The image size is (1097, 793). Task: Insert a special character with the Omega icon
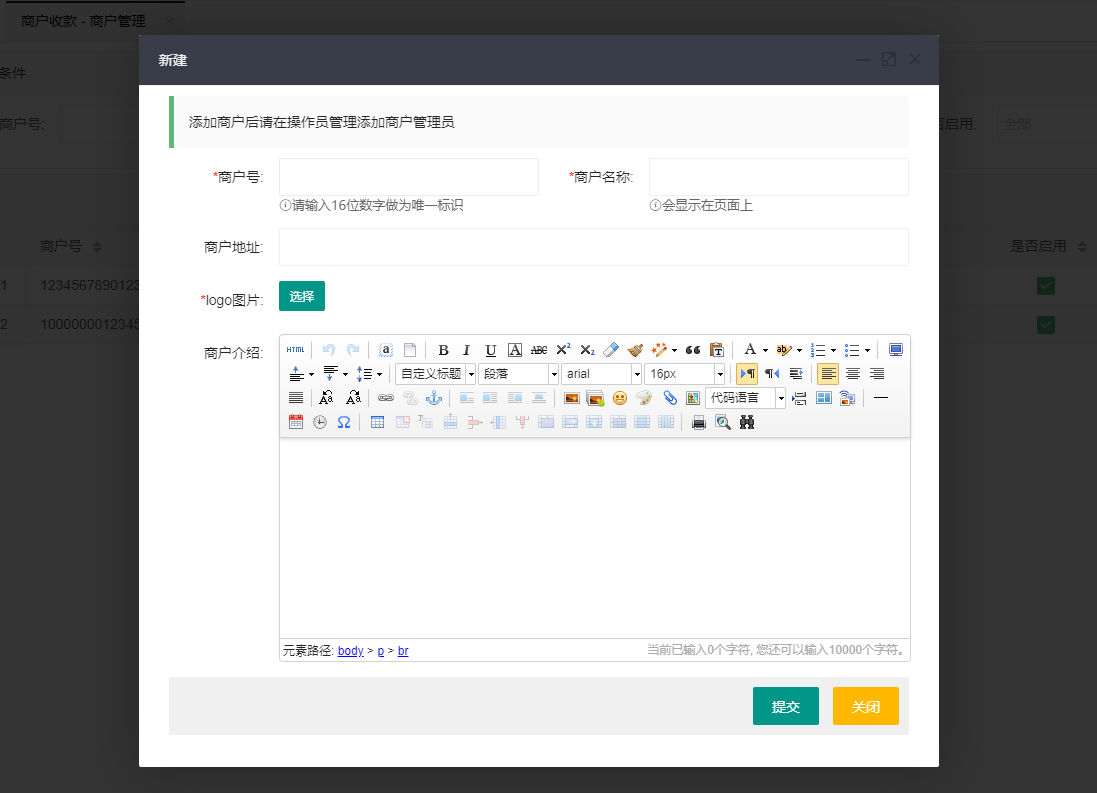343,422
